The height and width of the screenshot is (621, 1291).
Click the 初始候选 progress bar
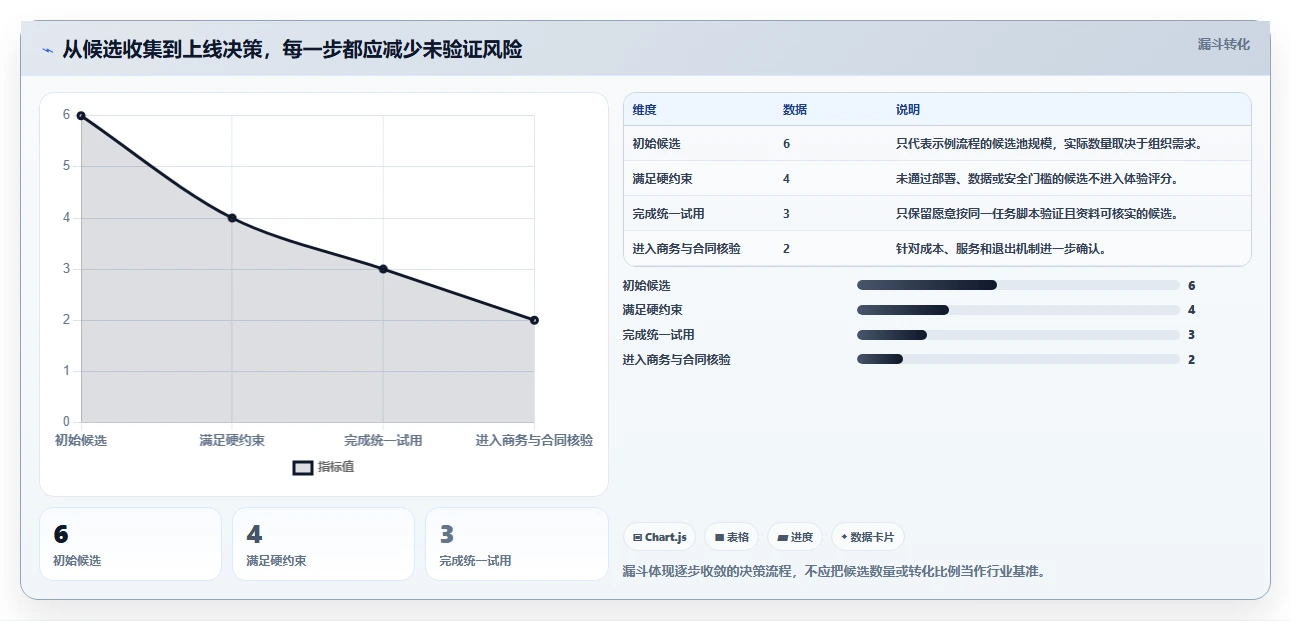click(x=1018, y=285)
